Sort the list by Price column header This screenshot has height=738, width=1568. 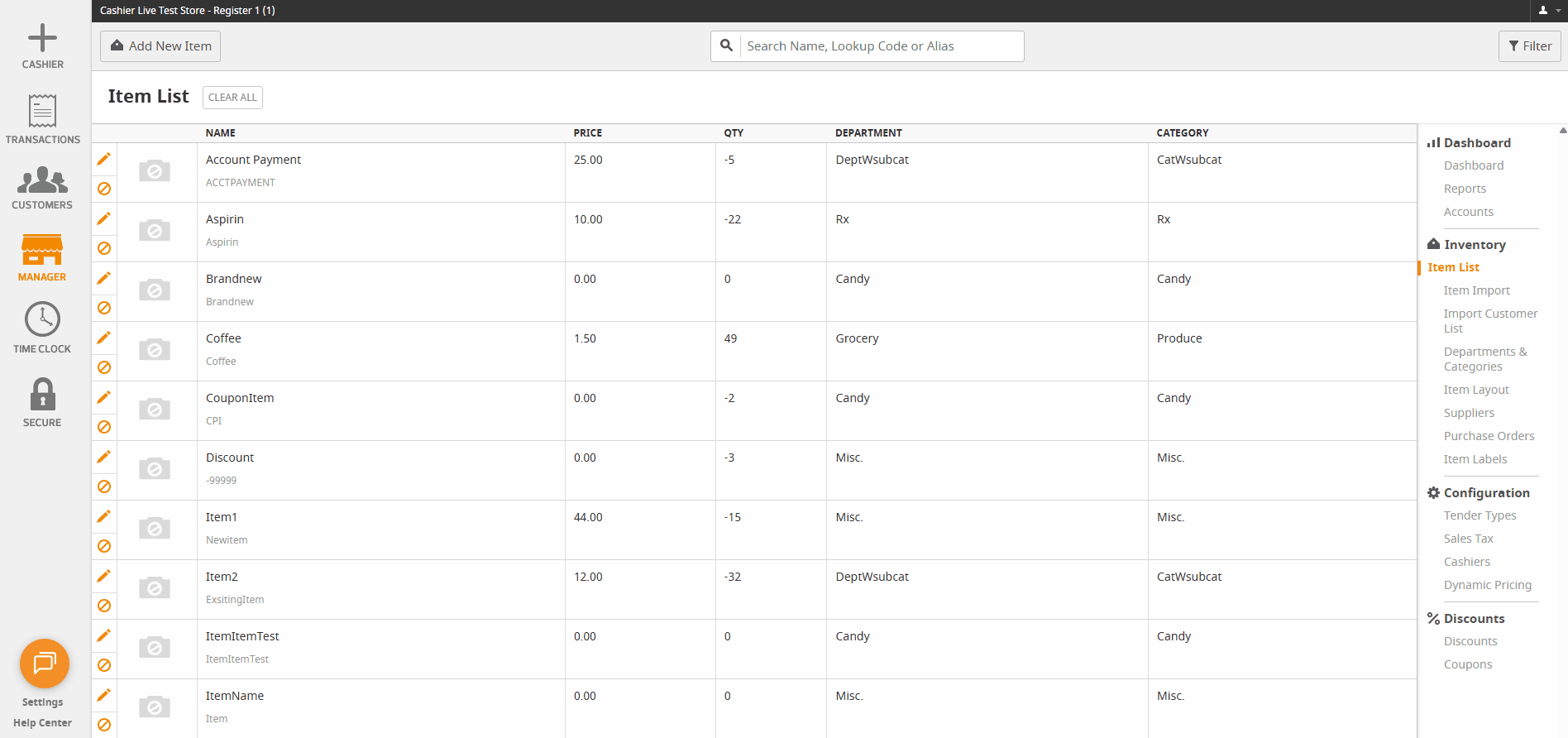[587, 133]
